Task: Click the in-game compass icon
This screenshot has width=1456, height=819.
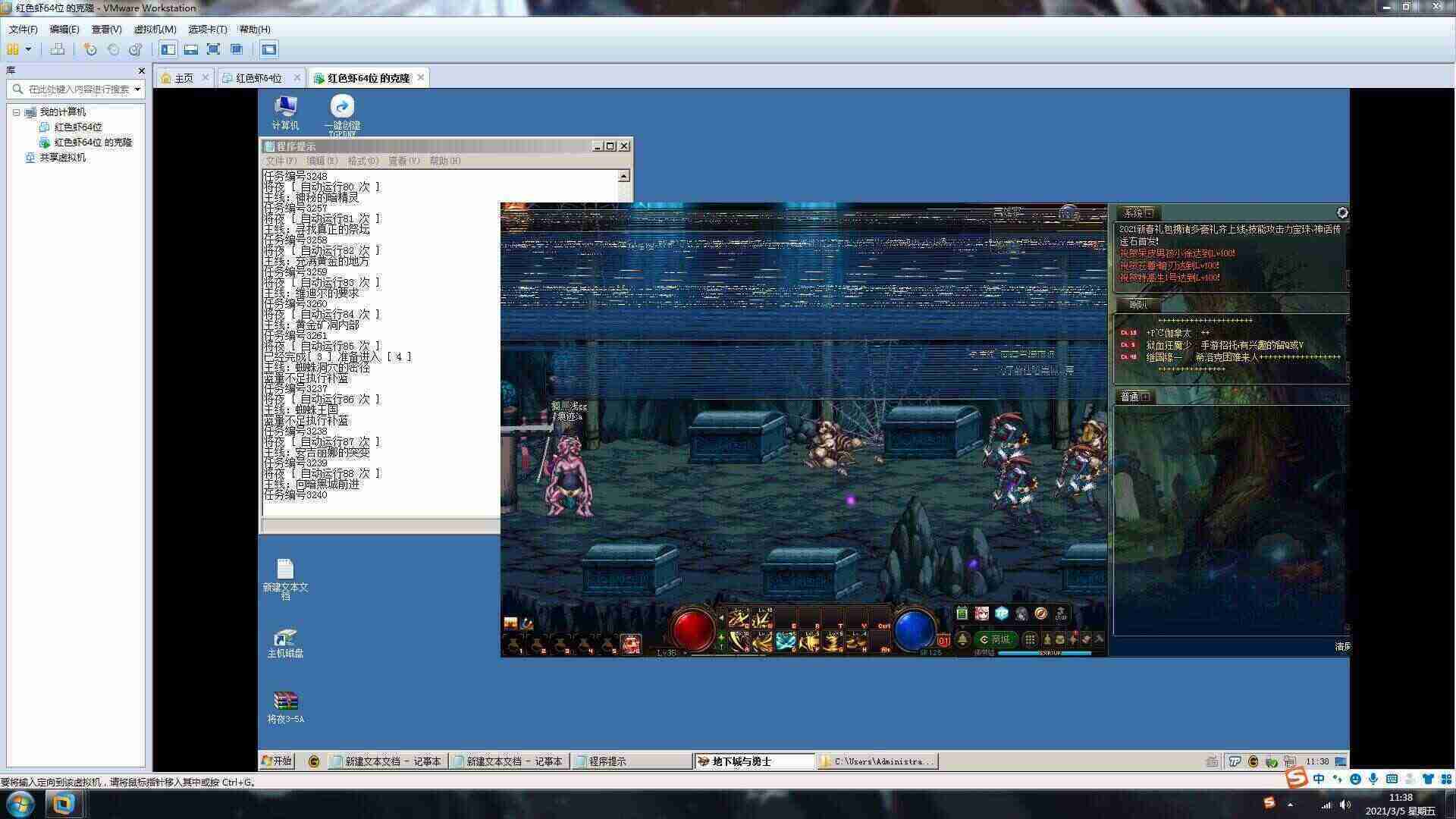Action: click(1041, 613)
